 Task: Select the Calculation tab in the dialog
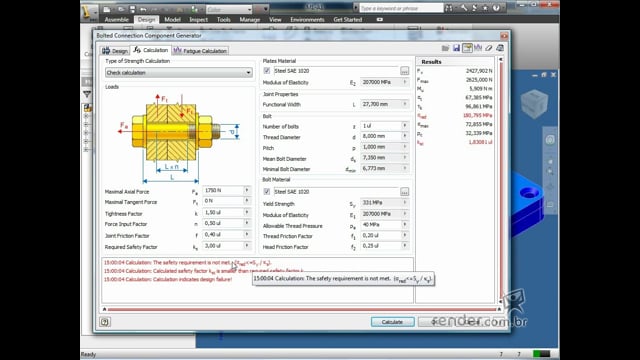tap(151, 50)
